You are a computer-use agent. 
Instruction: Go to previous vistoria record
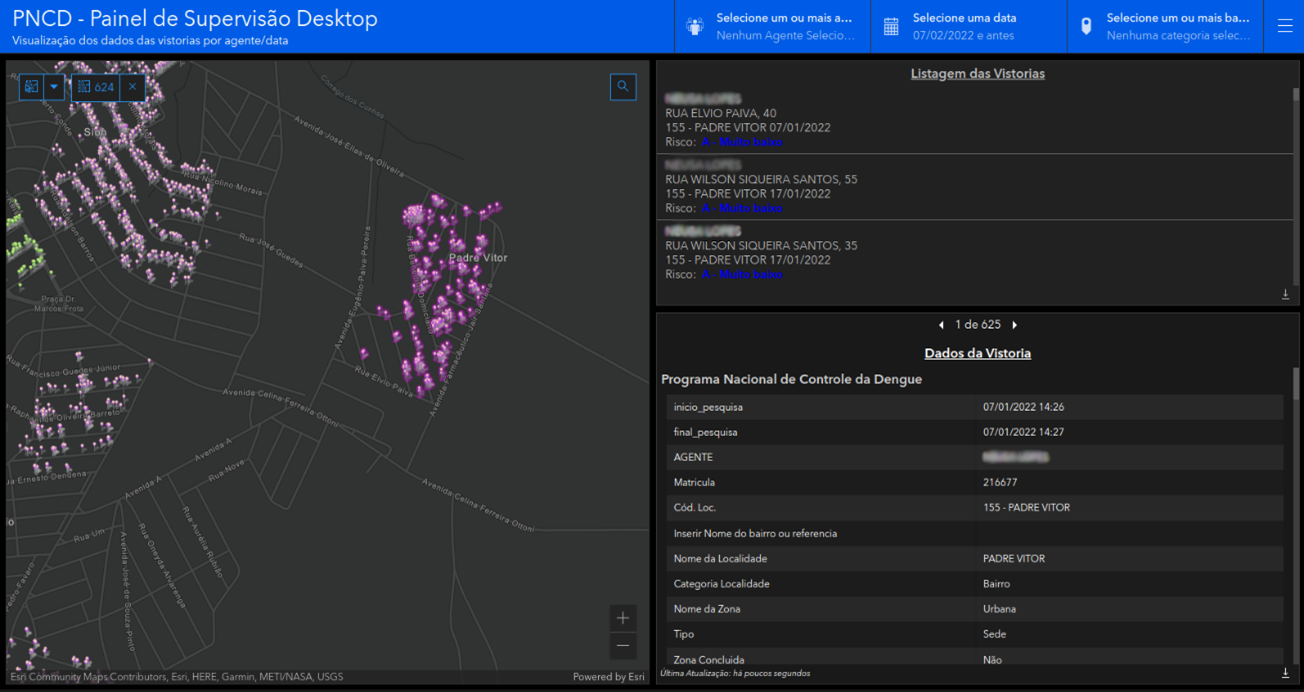click(941, 325)
